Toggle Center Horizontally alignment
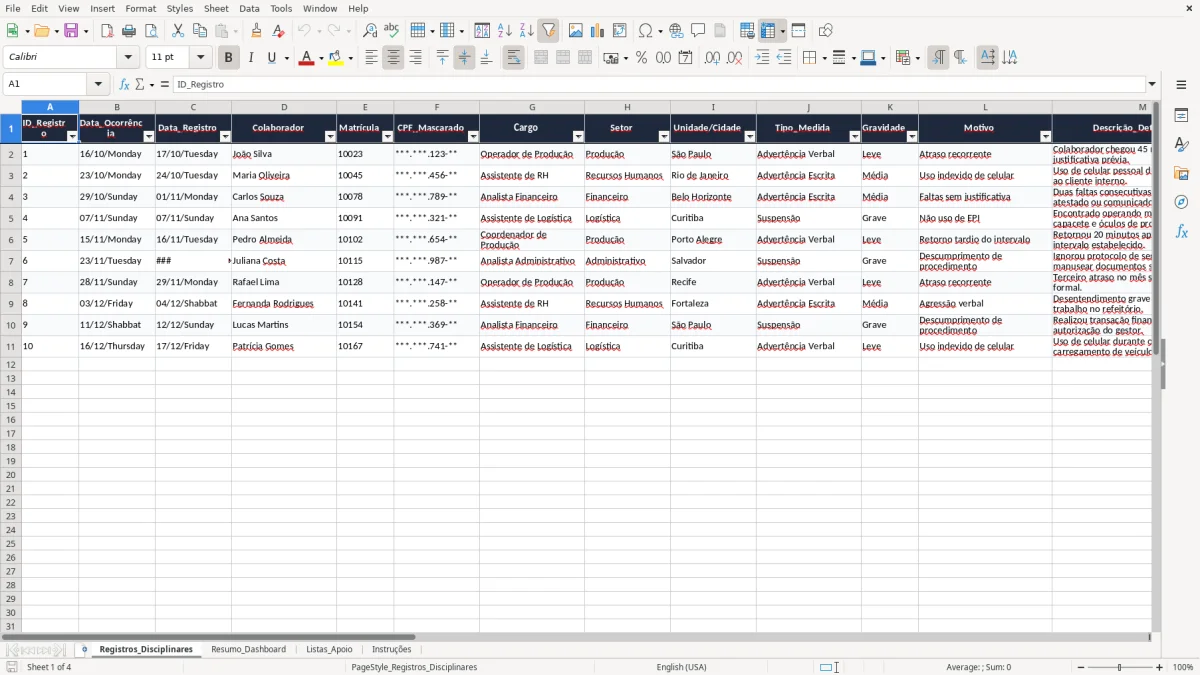This screenshot has width=1200, height=675. click(x=393, y=58)
